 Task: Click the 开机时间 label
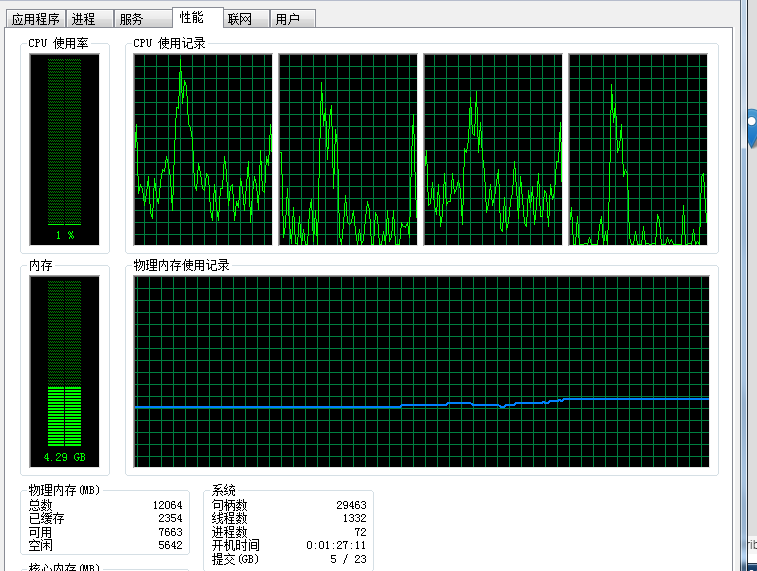pyautogui.click(x=236, y=545)
